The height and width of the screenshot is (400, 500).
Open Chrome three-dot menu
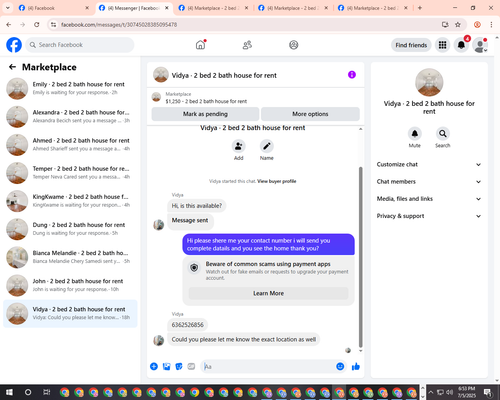coord(491,25)
